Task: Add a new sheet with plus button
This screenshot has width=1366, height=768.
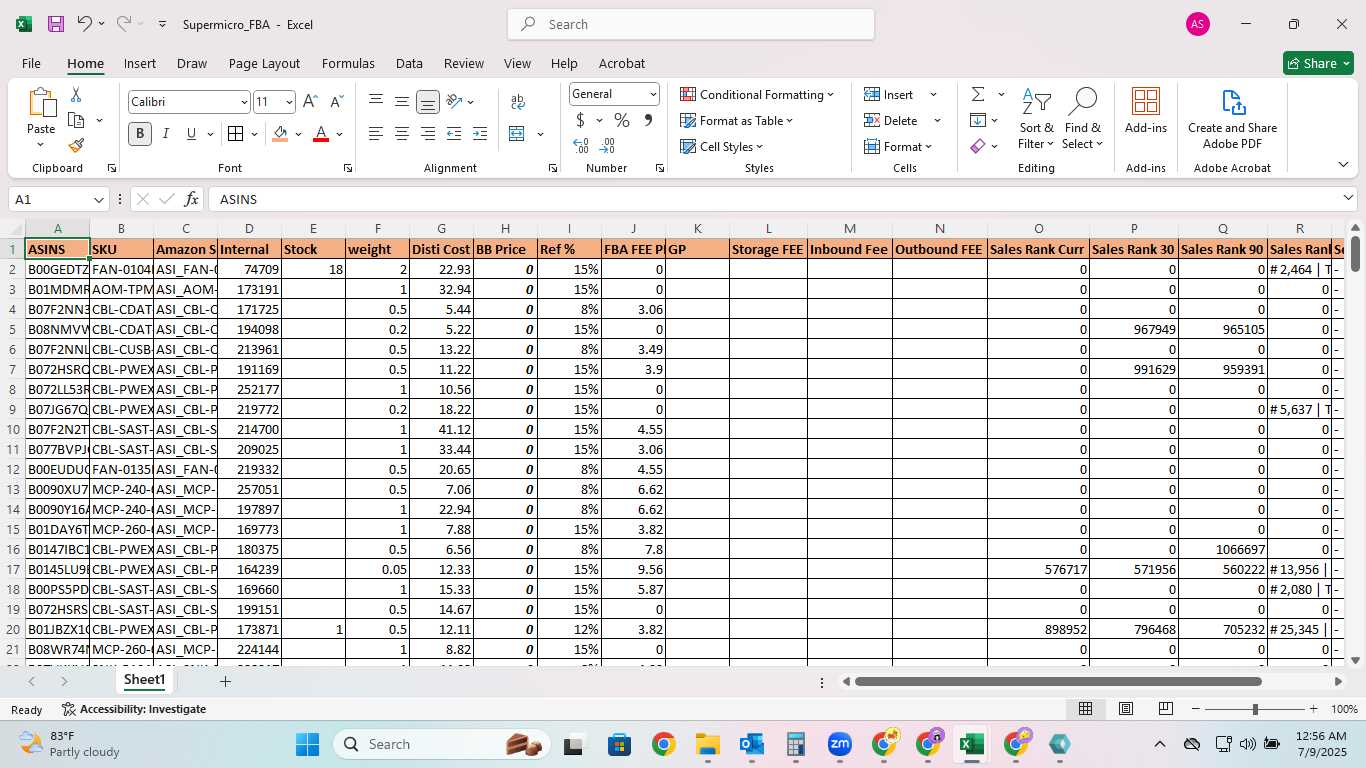Action: (x=226, y=681)
